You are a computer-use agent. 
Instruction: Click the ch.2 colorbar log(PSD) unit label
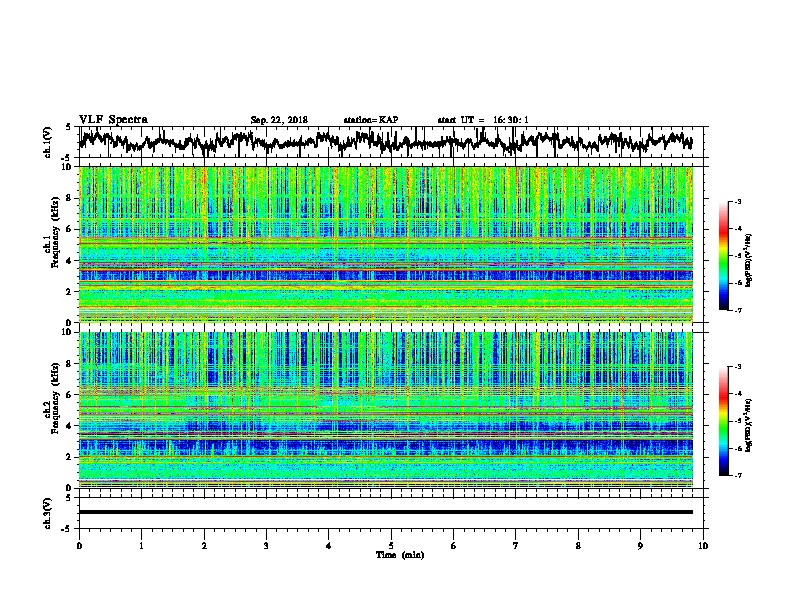coord(748,425)
